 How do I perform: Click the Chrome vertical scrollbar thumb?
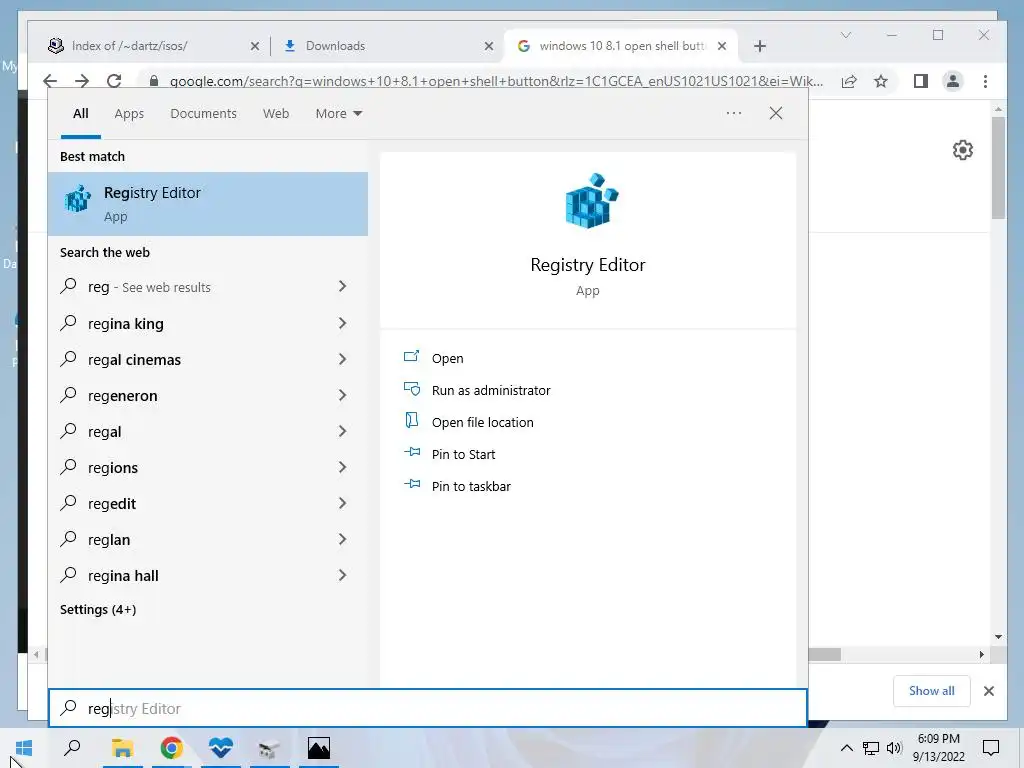click(998, 167)
